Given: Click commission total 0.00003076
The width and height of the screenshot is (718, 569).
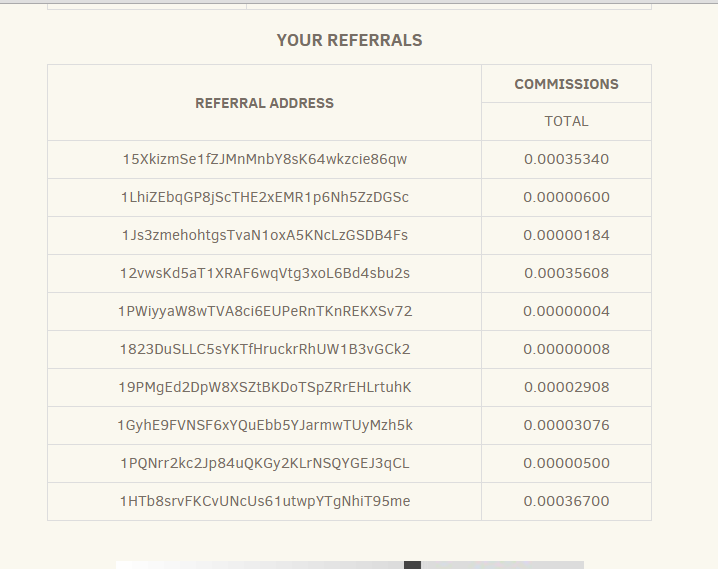Looking at the screenshot, I should coord(566,426).
